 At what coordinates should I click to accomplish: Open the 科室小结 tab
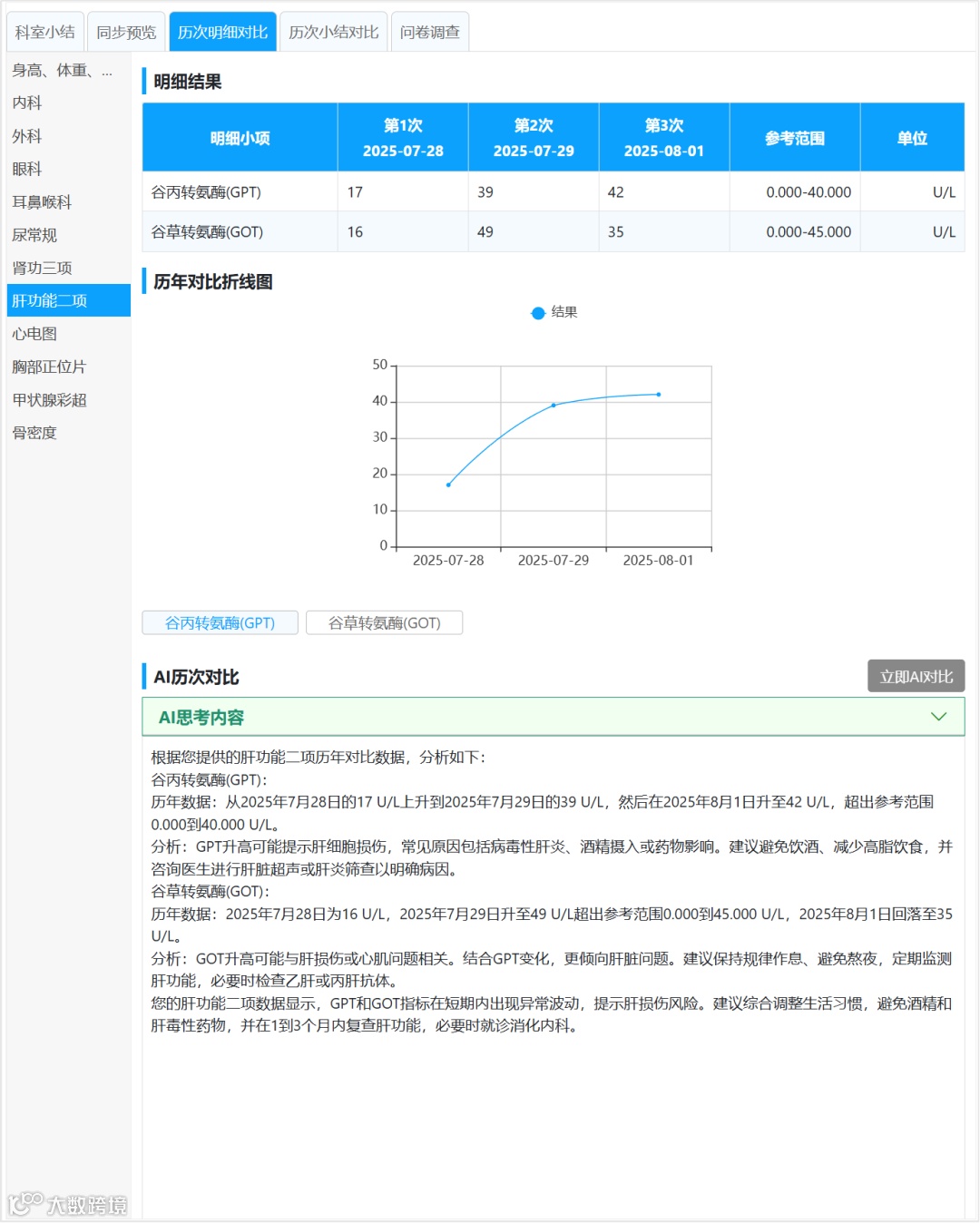pos(45,32)
